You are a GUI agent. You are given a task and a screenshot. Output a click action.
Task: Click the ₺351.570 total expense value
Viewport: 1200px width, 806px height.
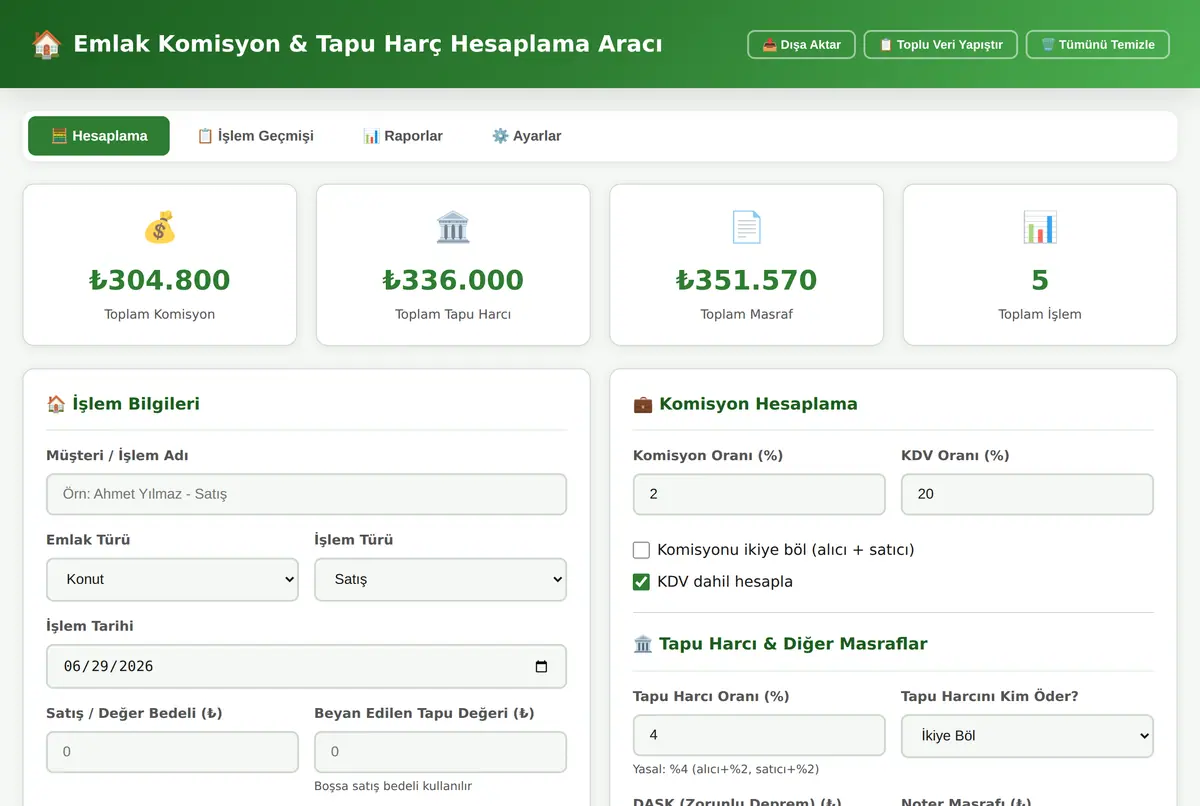(x=747, y=280)
